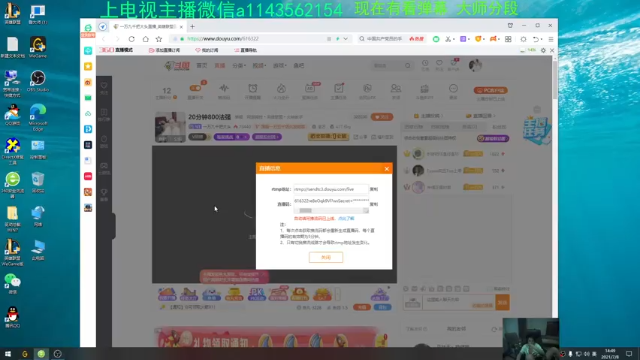This screenshot has height=360, width=640.
Task: Open the alarm clock reminder tool
Action: point(253,88)
